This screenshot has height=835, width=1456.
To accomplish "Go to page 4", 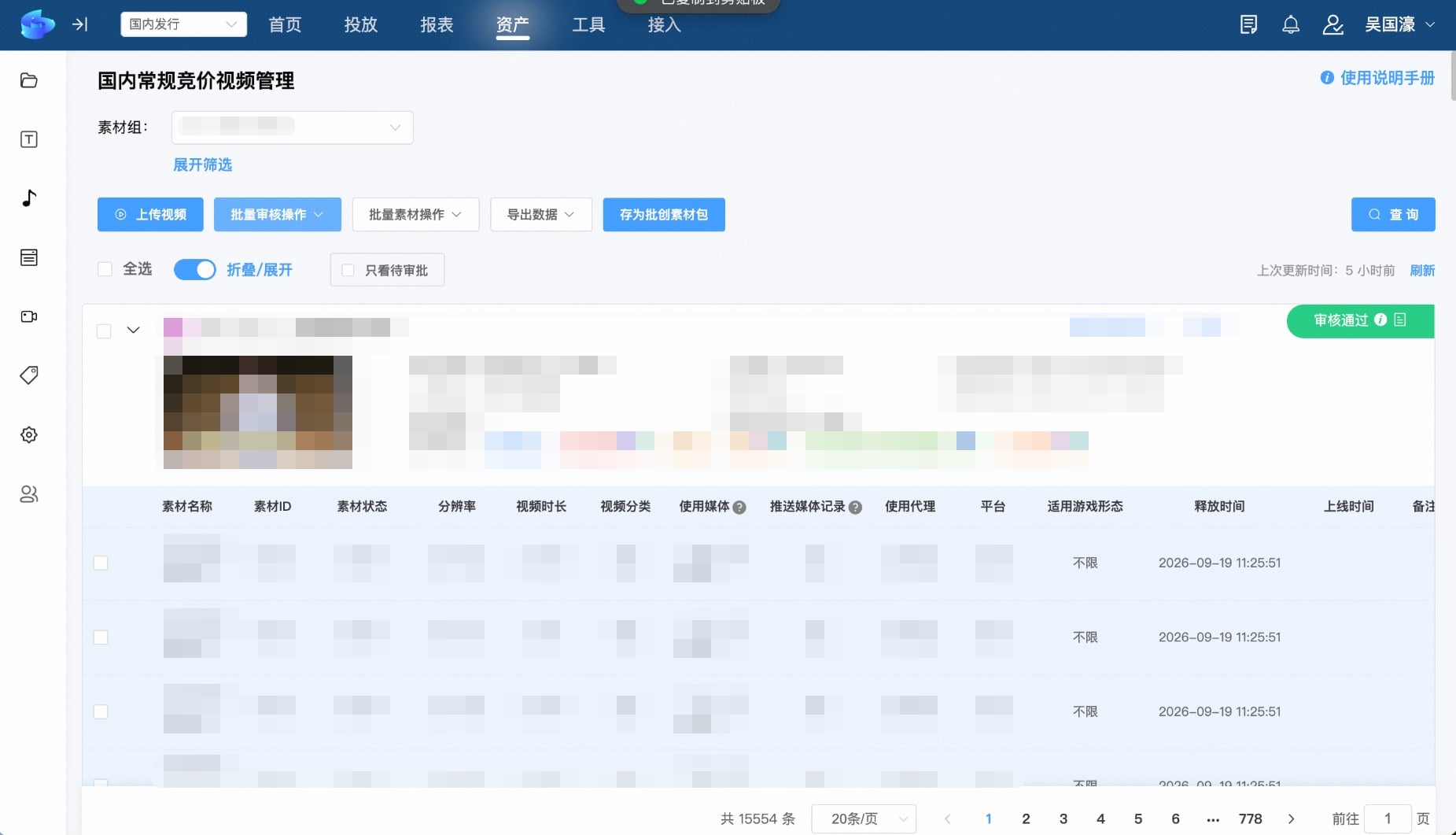I will point(1100,819).
